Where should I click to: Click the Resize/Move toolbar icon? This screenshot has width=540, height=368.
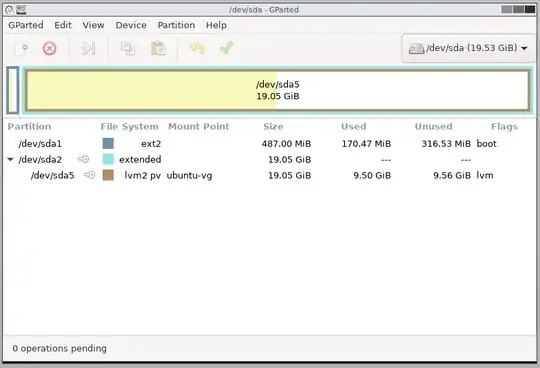pos(88,48)
